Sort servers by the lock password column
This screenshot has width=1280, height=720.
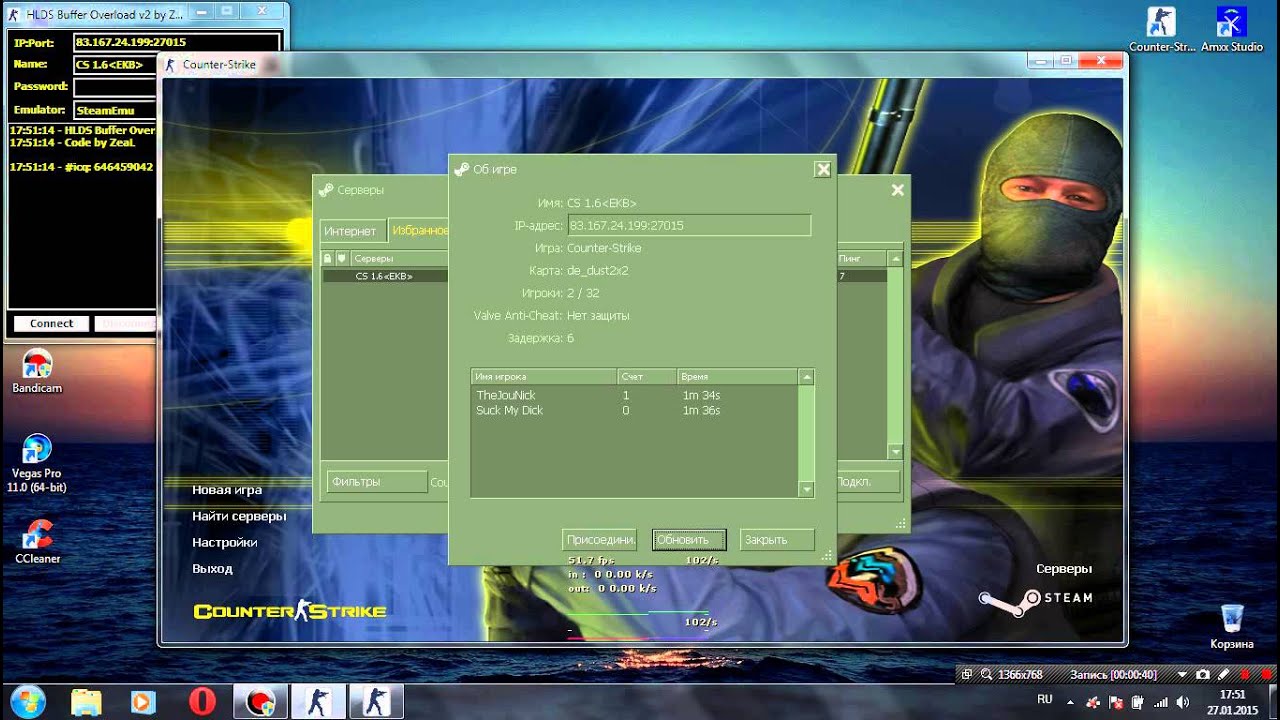point(328,258)
